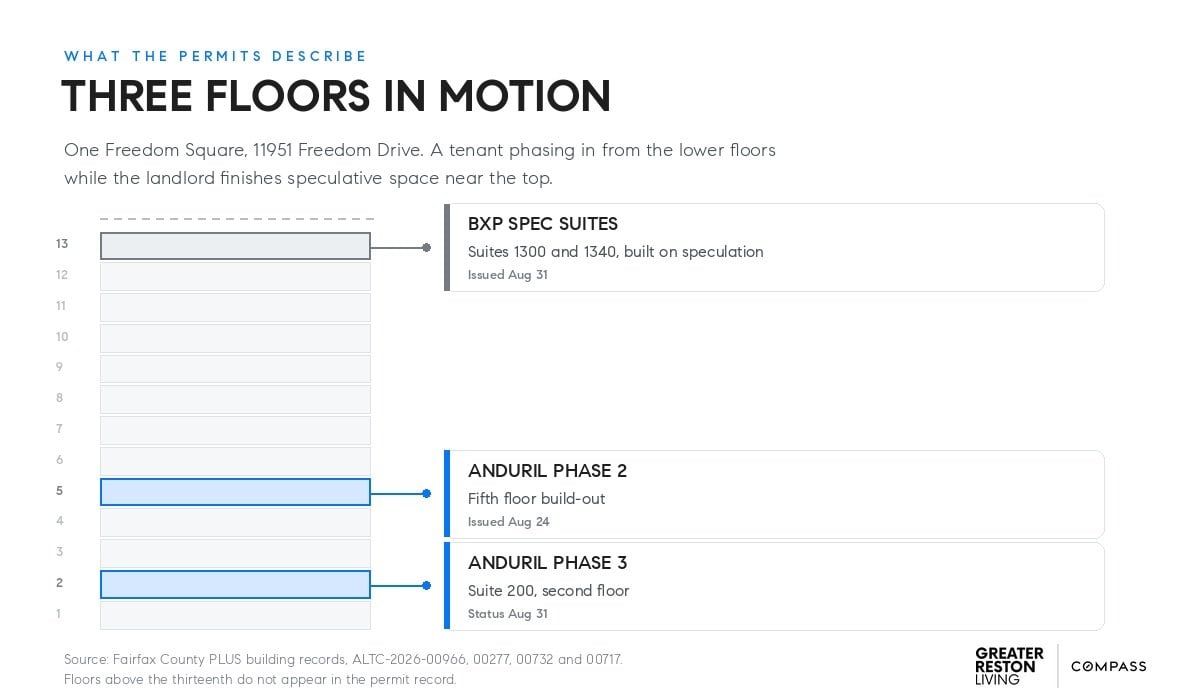Open the Anduril Phase 3 card

coord(774,586)
